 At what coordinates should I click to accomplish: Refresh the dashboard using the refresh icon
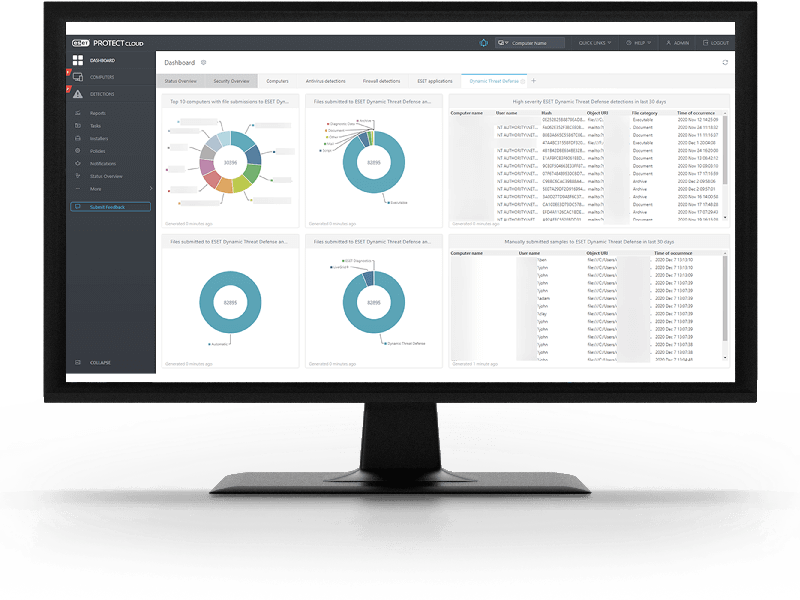point(725,62)
